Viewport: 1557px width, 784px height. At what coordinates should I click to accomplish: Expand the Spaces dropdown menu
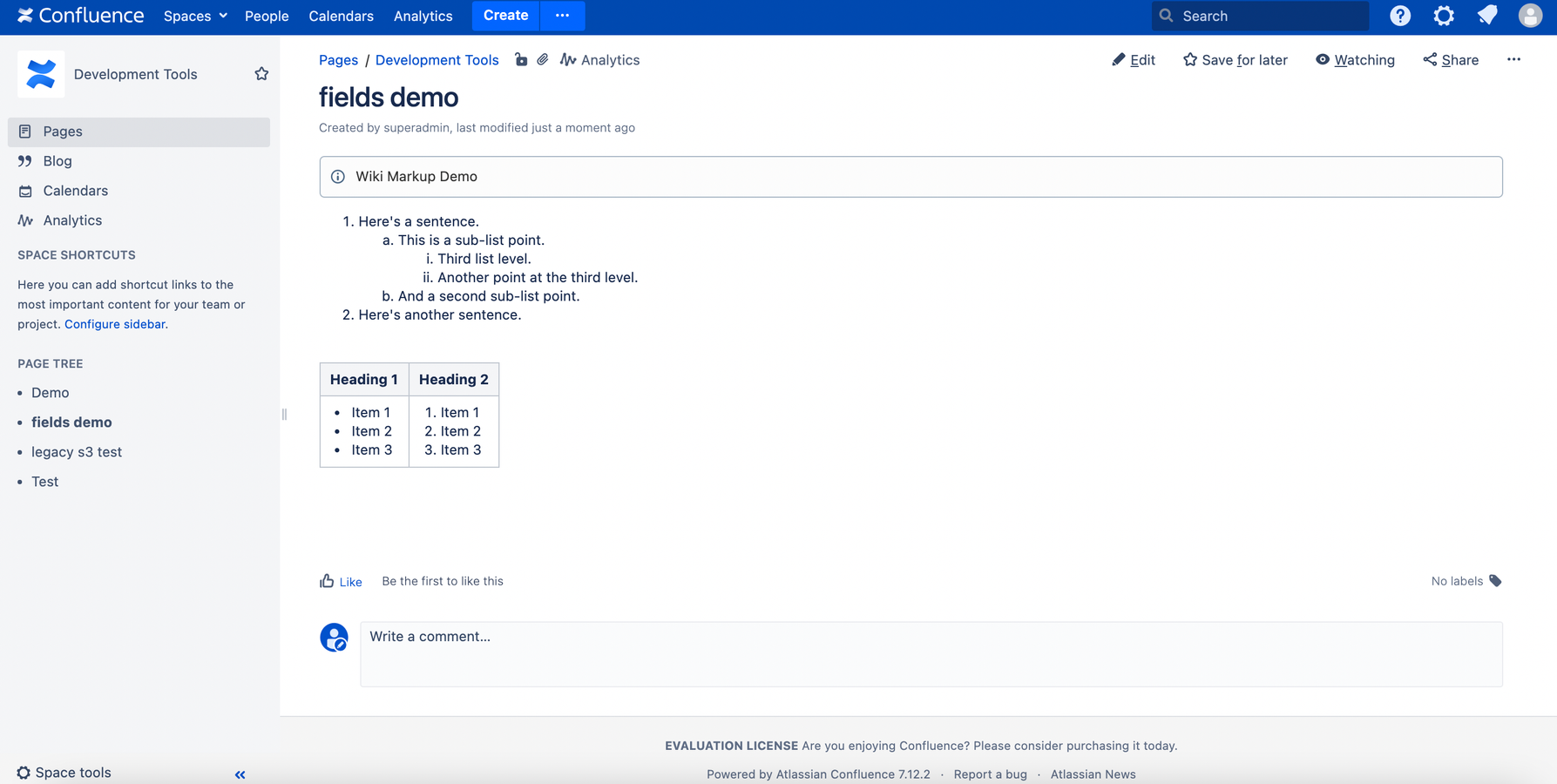(195, 16)
